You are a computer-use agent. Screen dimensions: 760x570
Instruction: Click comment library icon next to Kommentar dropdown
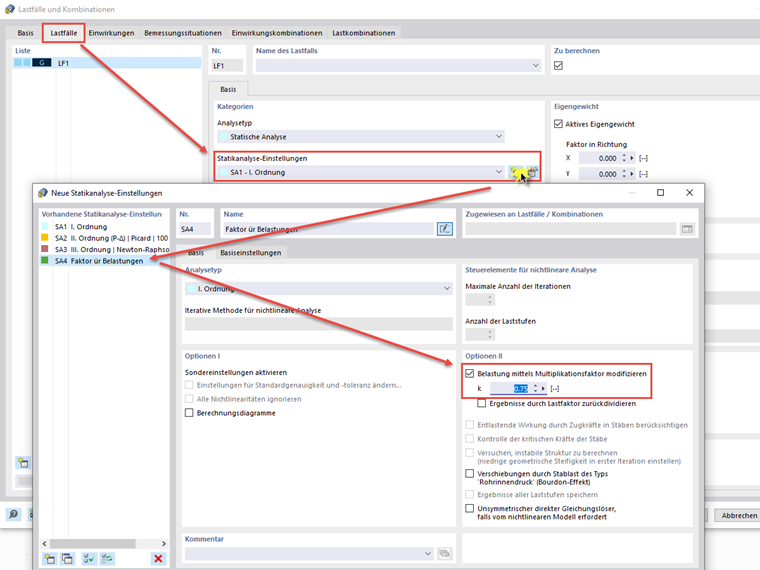444,553
